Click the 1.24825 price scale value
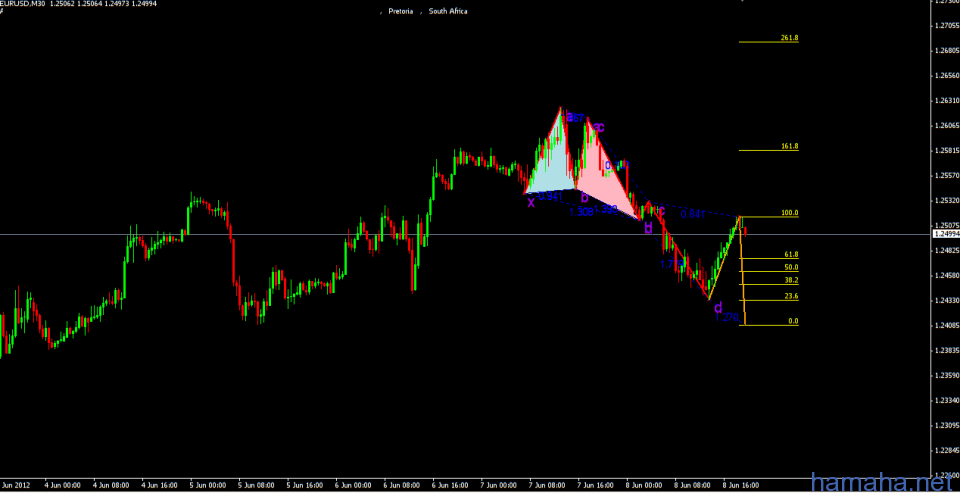This screenshot has height=493, width=960. click(x=947, y=250)
